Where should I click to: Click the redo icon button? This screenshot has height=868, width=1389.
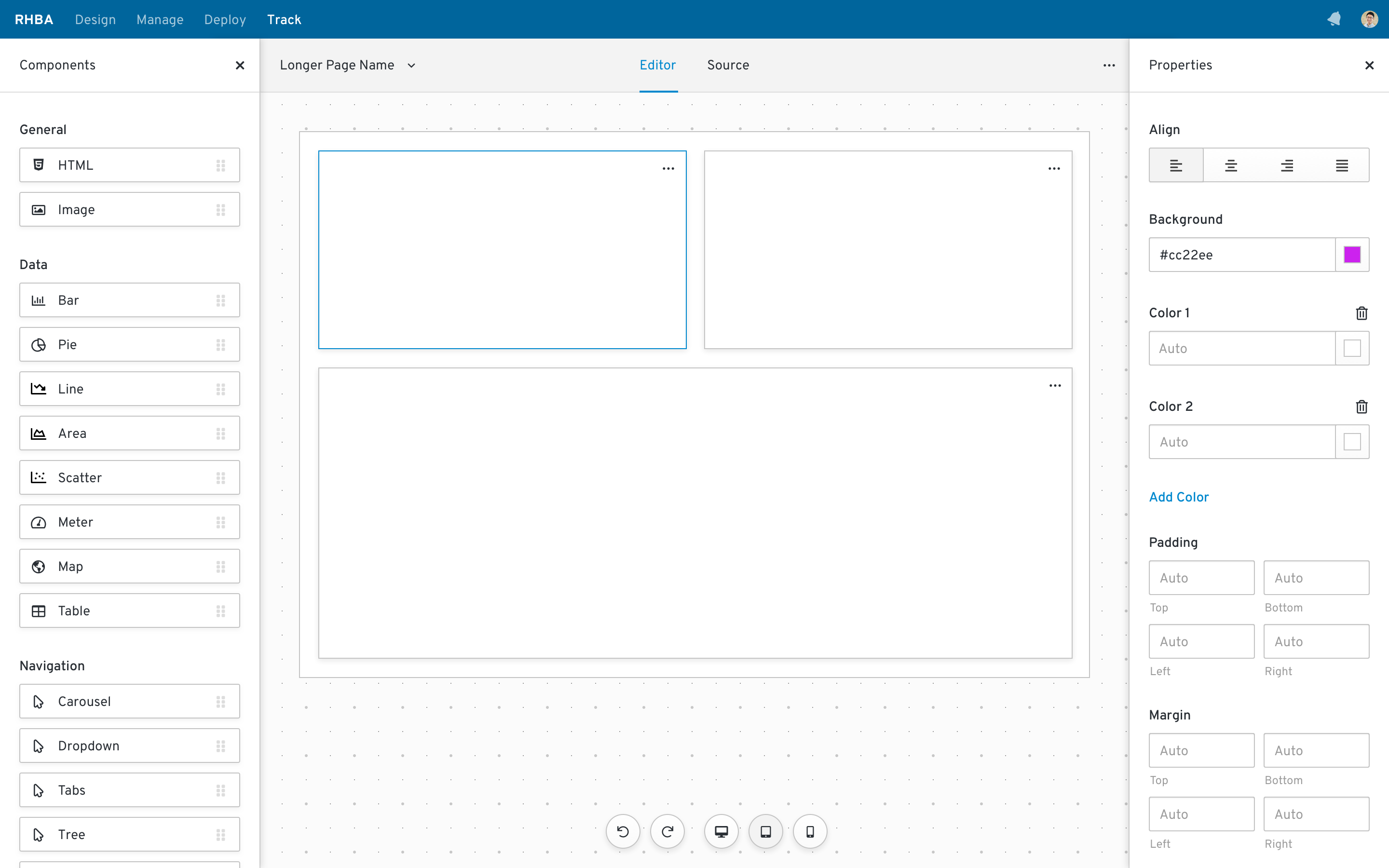tap(667, 831)
